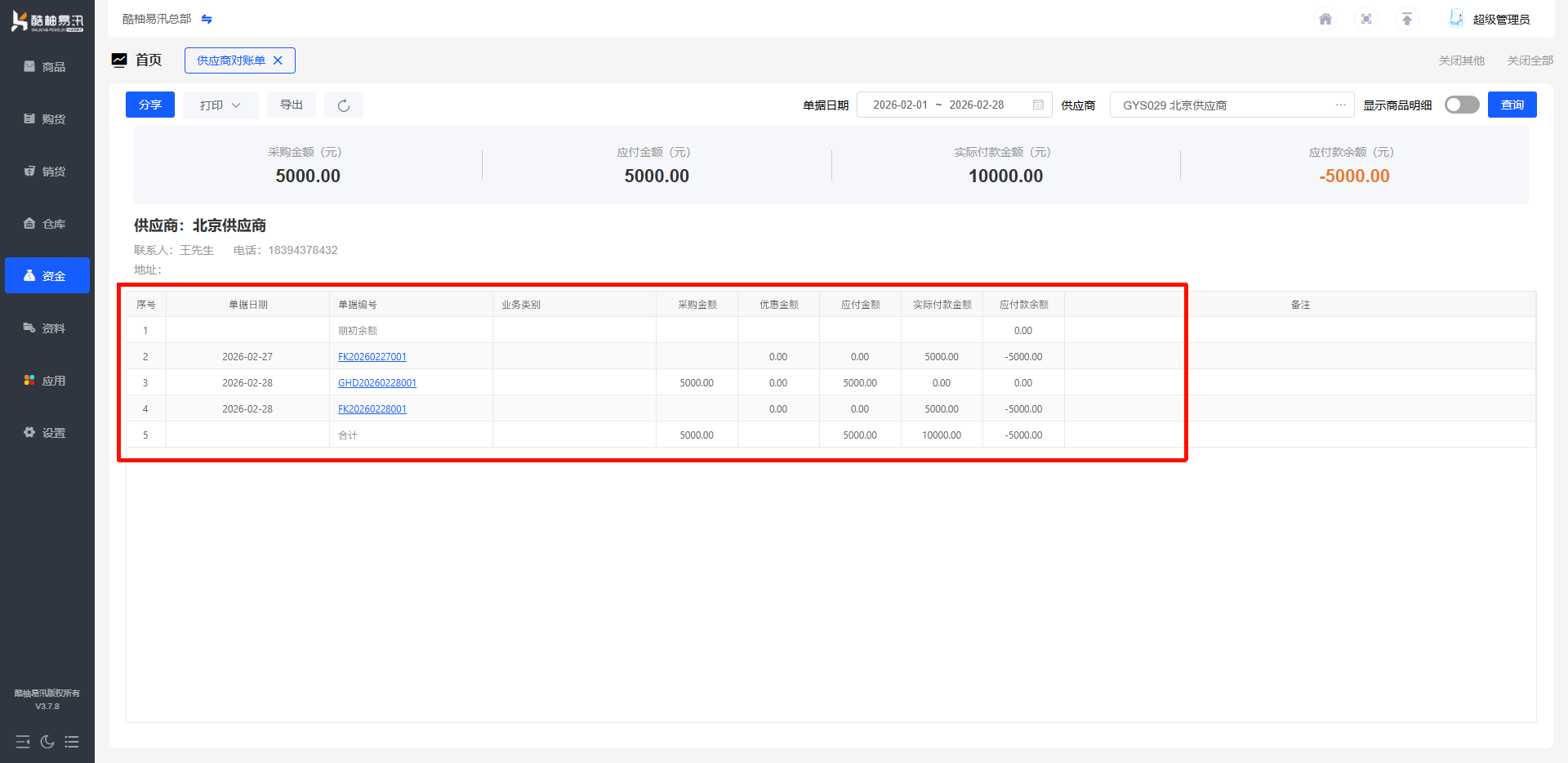Open document link GHD20260228001
Screen dimensions: 1568x763
point(377,383)
